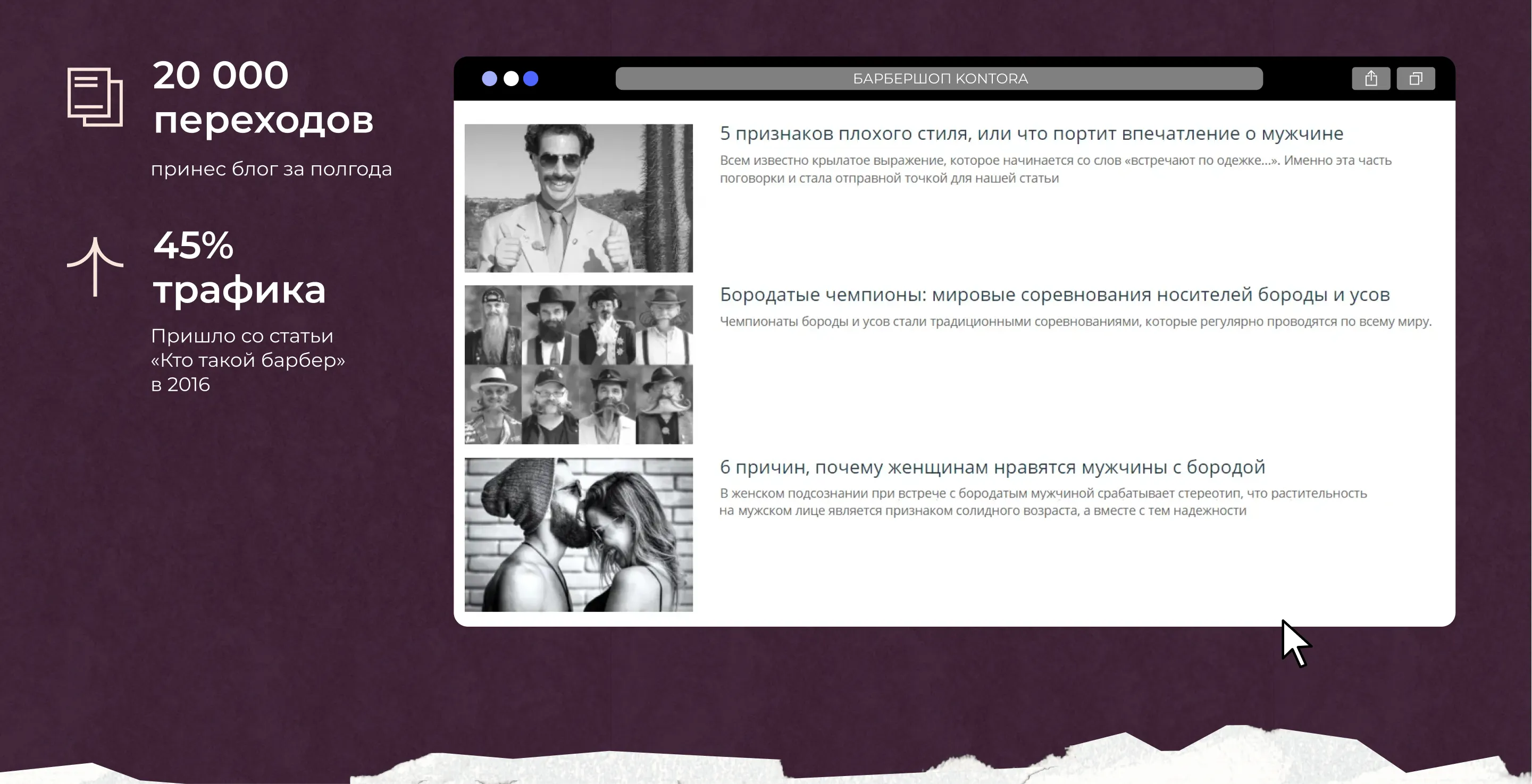
Task: Click the duplicate windows icon
Action: tap(1416, 79)
